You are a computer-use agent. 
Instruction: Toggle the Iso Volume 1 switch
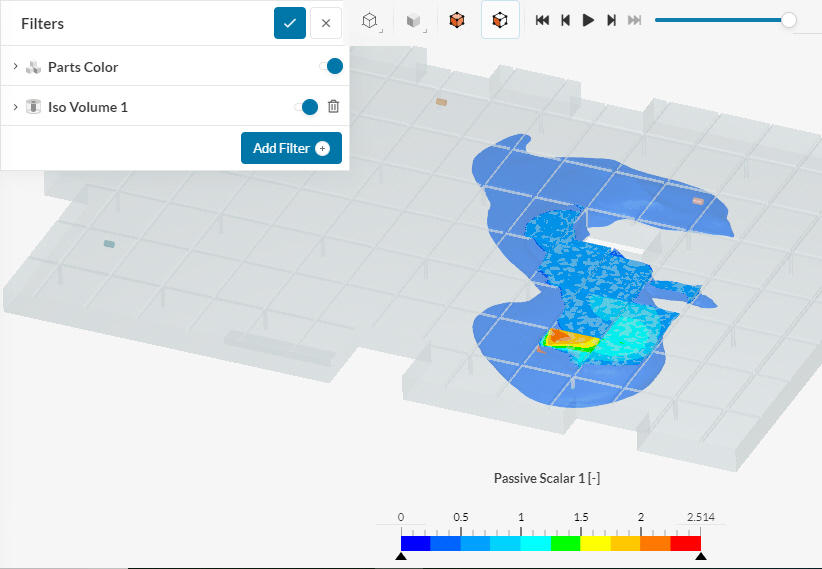(307, 107)
